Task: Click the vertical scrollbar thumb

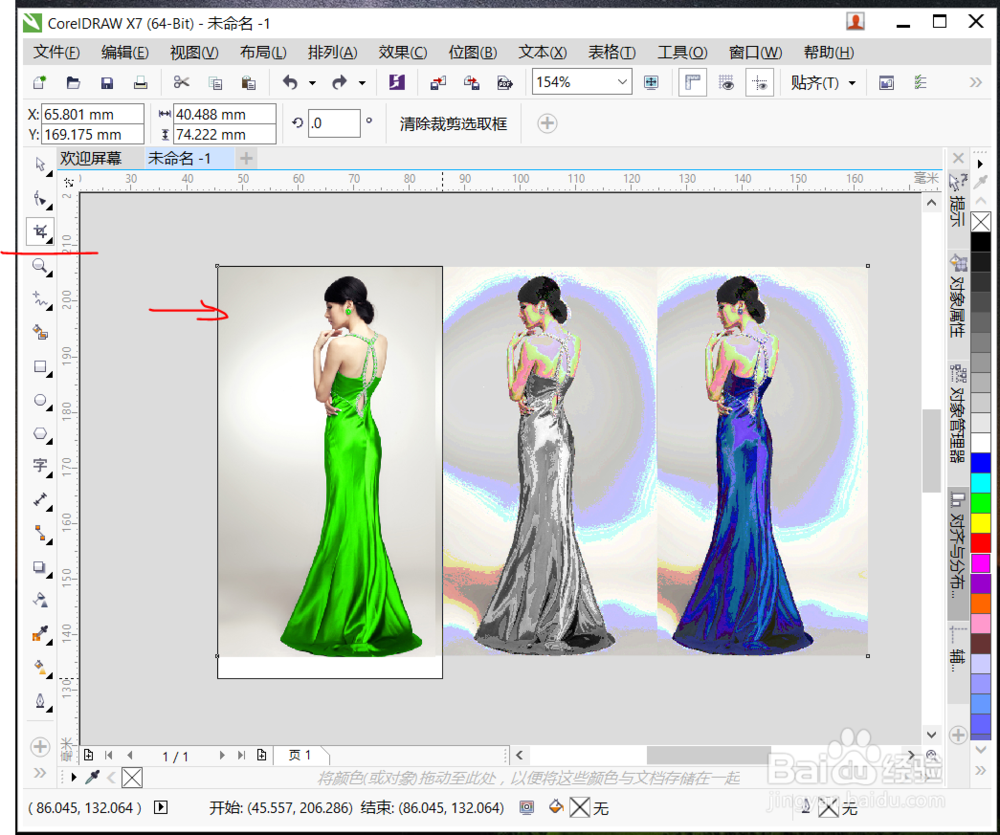Action: [931, 450]
